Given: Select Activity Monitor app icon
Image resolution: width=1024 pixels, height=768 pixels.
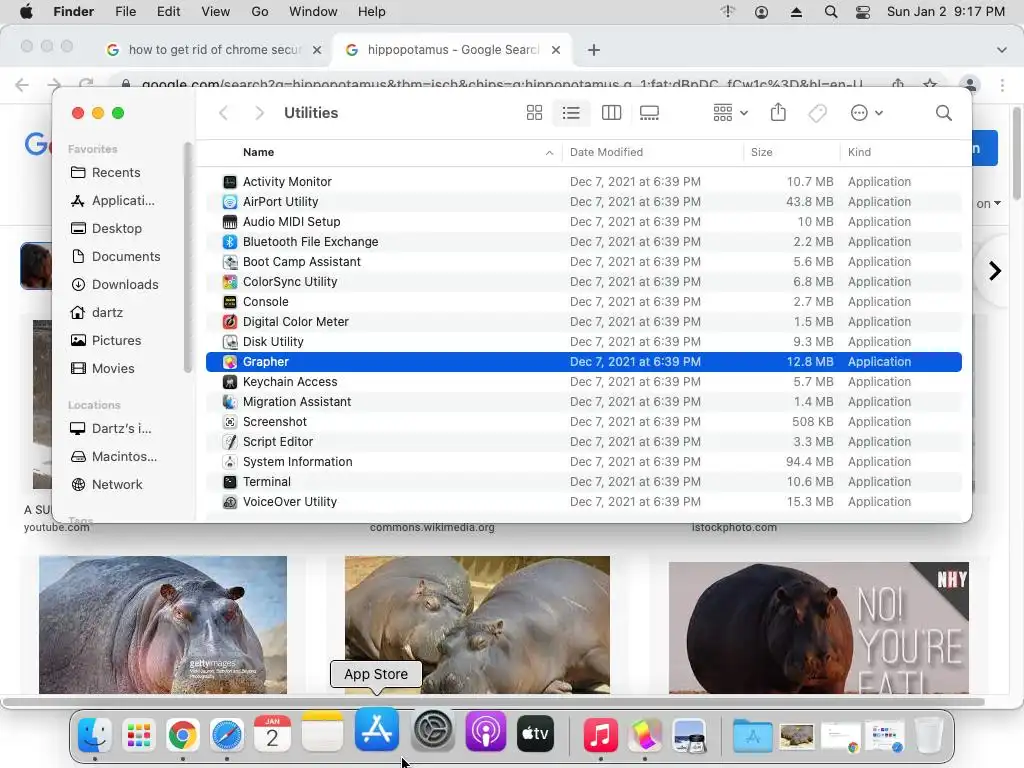Looking at the screenshot, I should pos(230,182).
